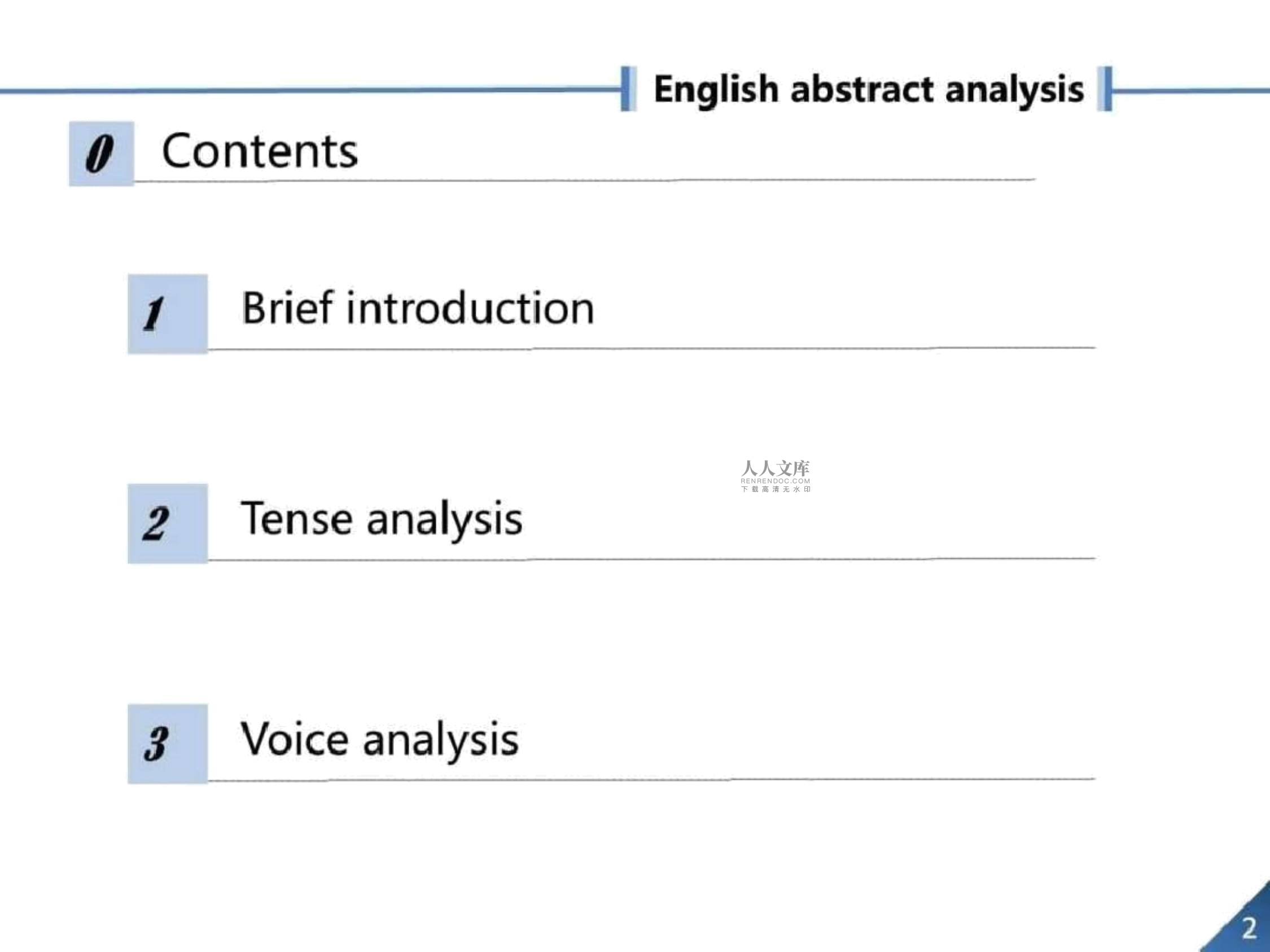Image resolution: width=1270 pixels, height=952 pixels.
Task: Click the underline beneath Voice analysis
Action: 651,780
